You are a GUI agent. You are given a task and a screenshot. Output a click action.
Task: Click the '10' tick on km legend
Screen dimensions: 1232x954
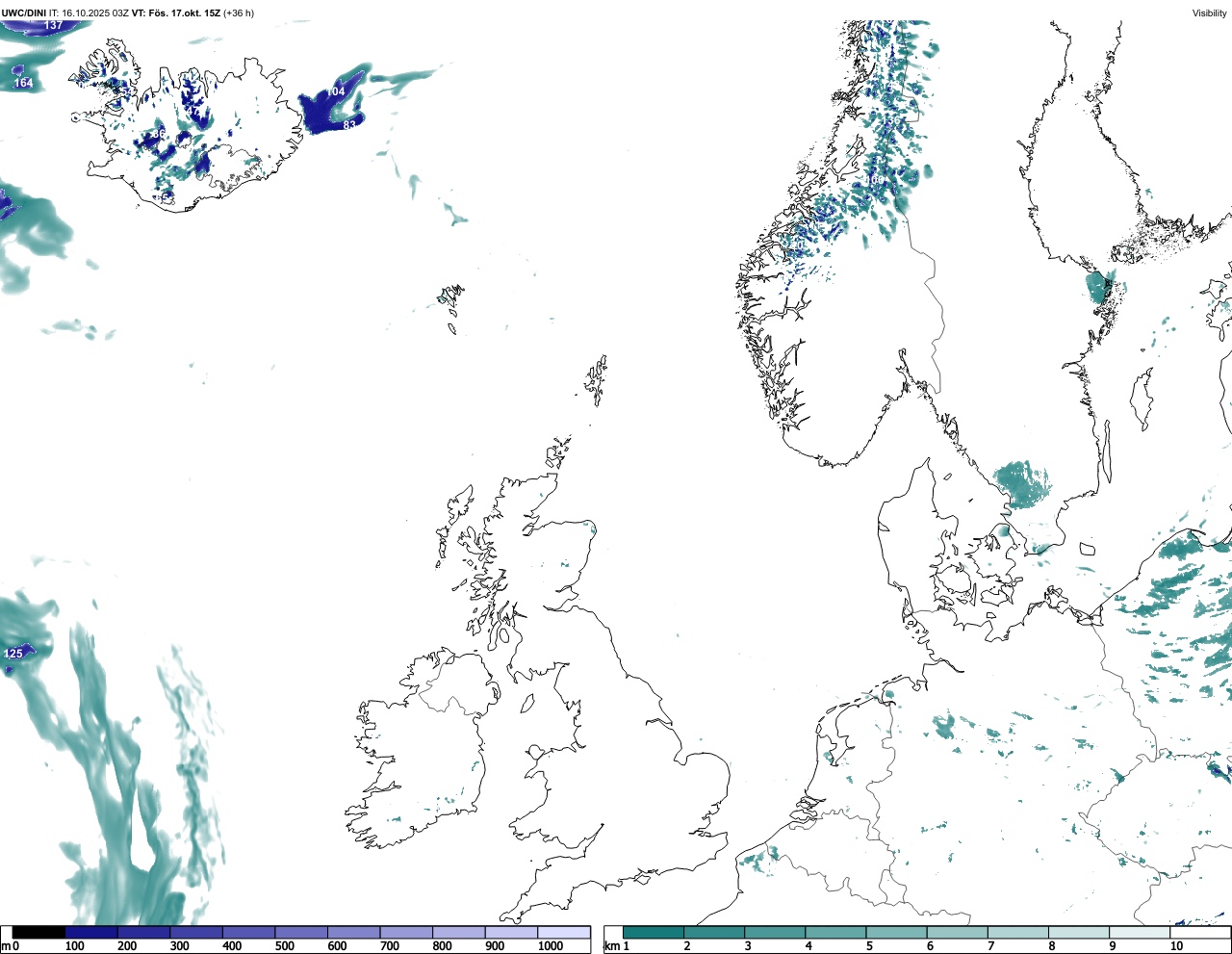click(1176, 946)
